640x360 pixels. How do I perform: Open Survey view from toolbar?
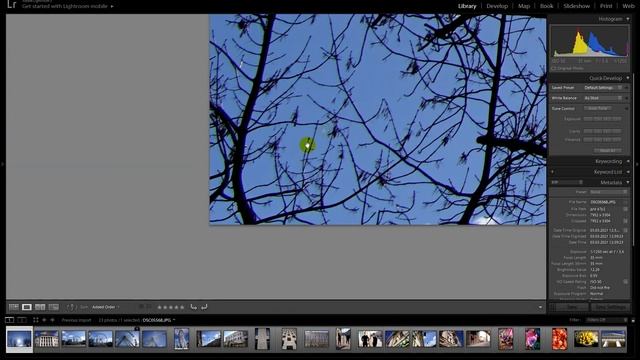tap(53, 307)
